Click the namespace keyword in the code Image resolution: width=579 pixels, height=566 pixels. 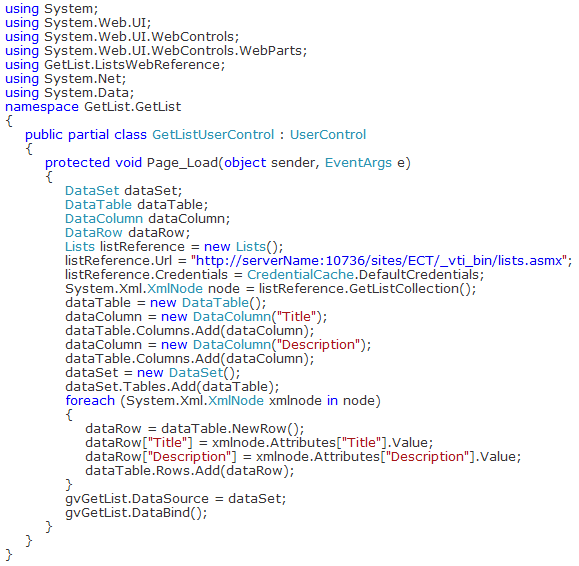pyautogui.click(x=42, y=107)
